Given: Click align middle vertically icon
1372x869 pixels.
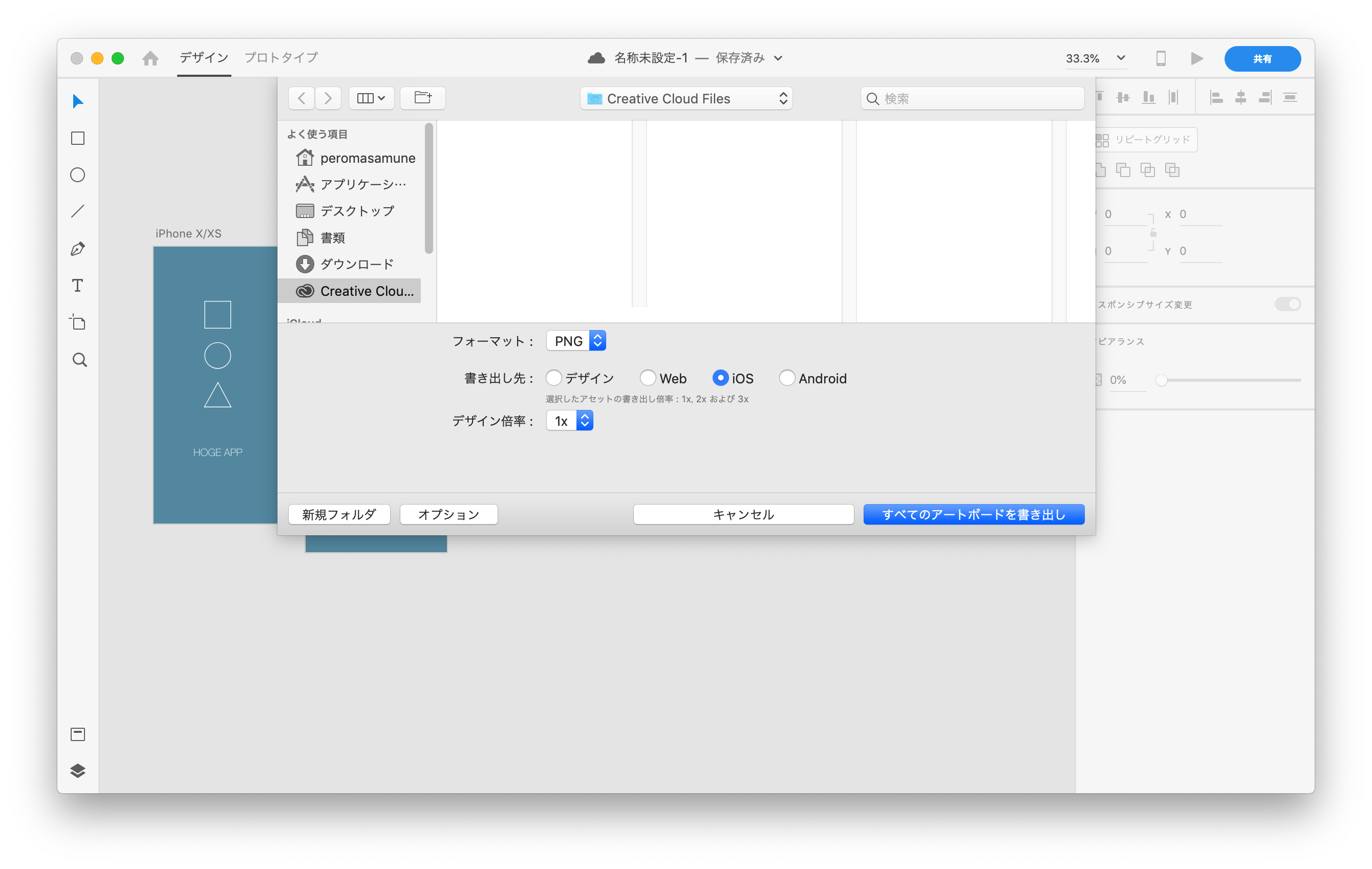Looking at the screenshot, I should coord(1123,98).
